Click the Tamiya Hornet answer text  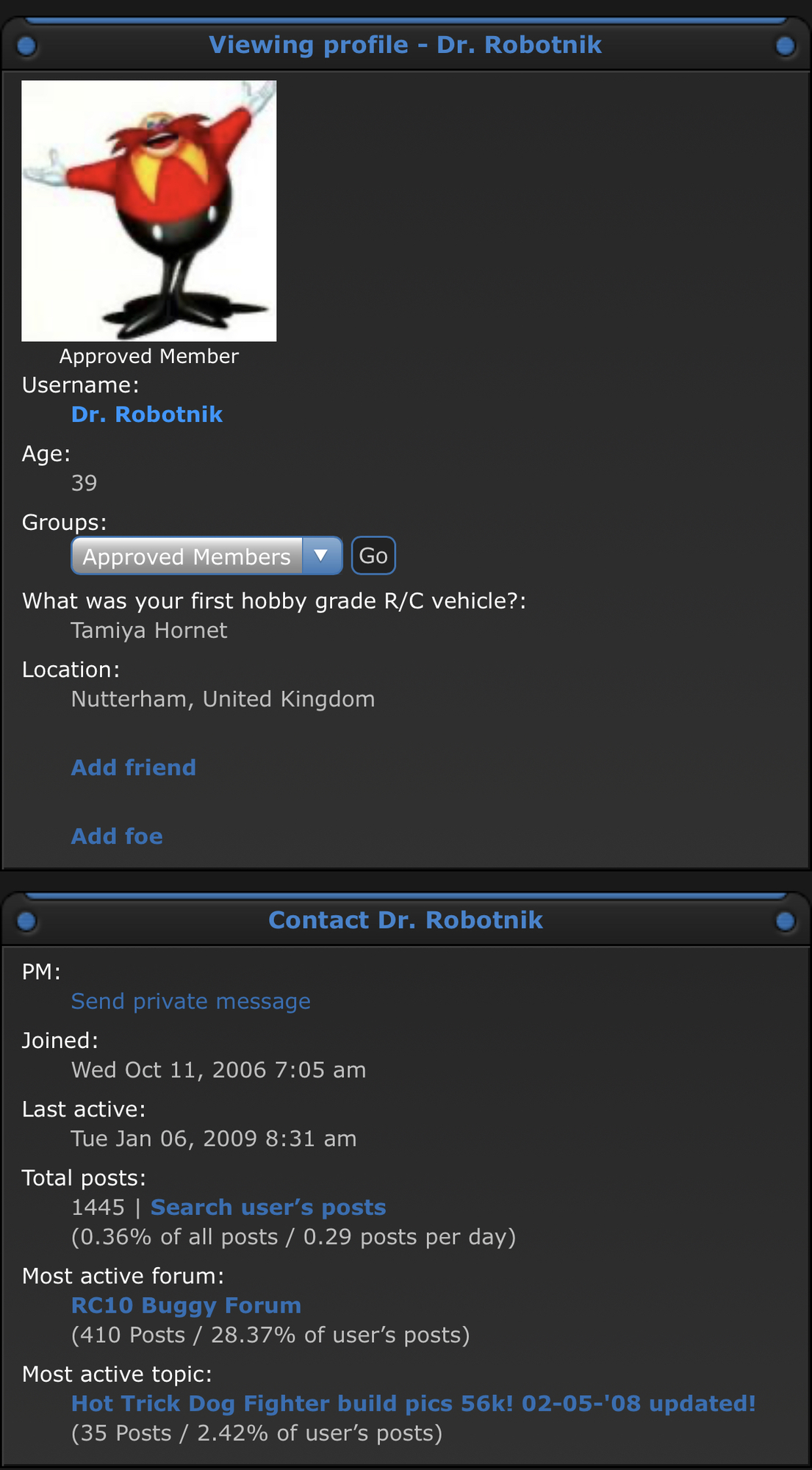pyautogui.click(x=149, y=631)
